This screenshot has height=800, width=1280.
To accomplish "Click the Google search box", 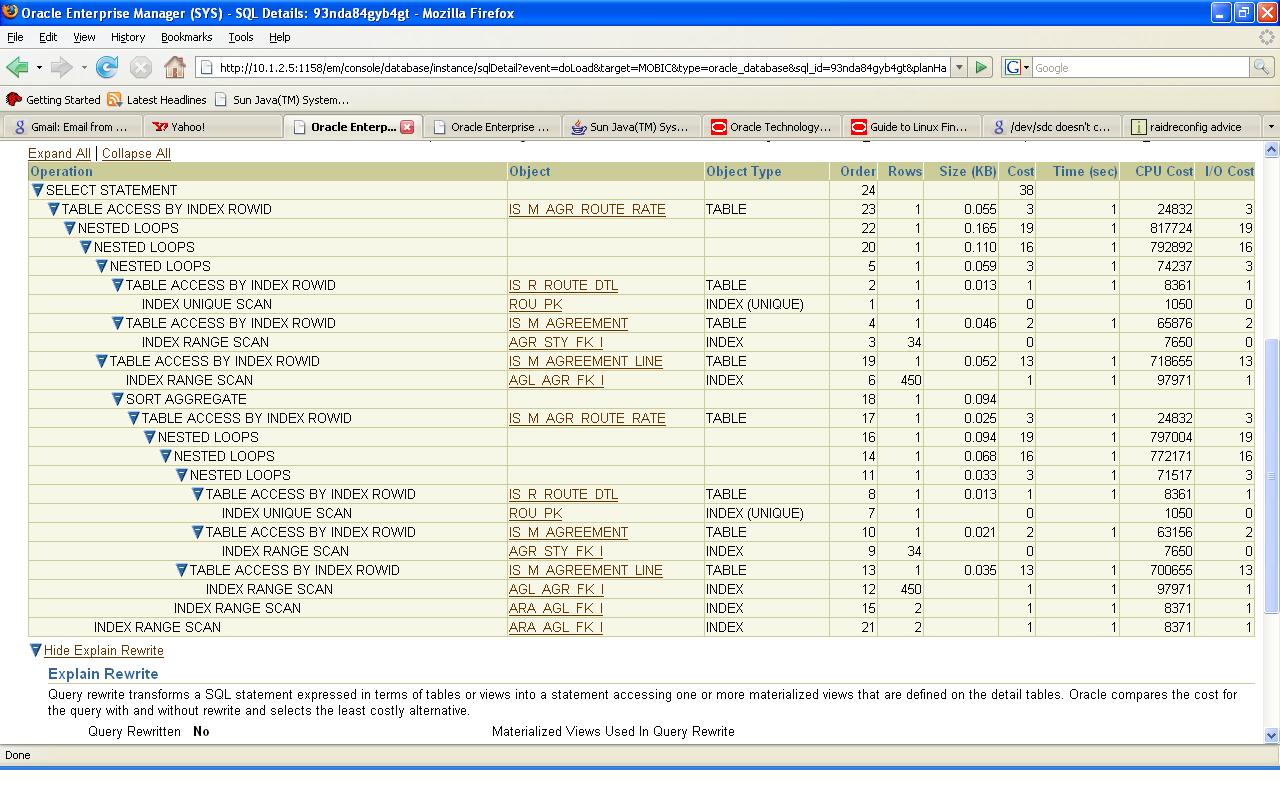I will tap(1140, 68).
